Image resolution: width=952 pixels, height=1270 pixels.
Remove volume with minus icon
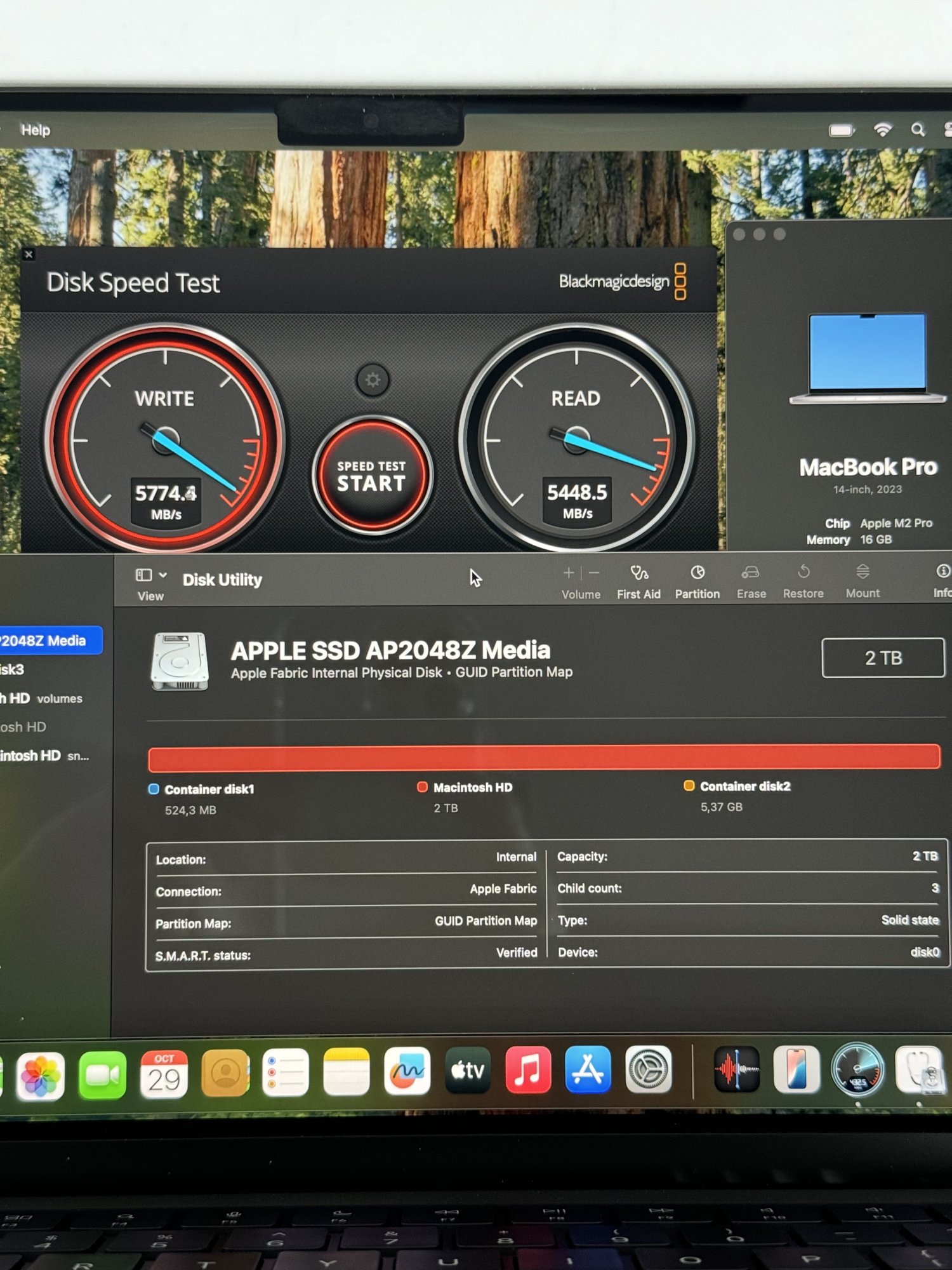pos(594,573)
